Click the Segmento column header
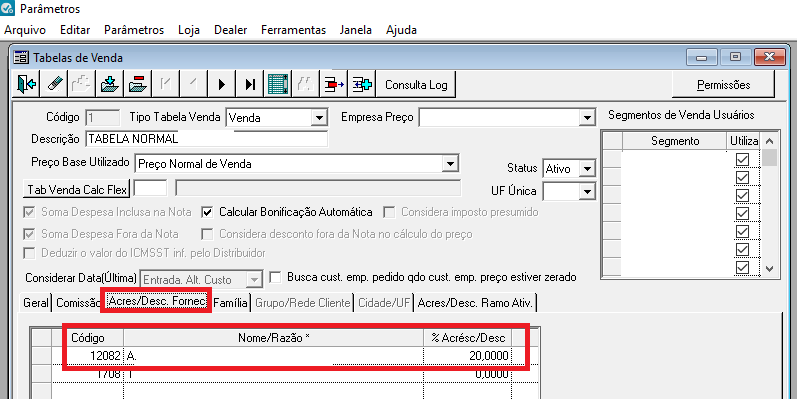Screen dimensions: 797x399 pos(675,141)
